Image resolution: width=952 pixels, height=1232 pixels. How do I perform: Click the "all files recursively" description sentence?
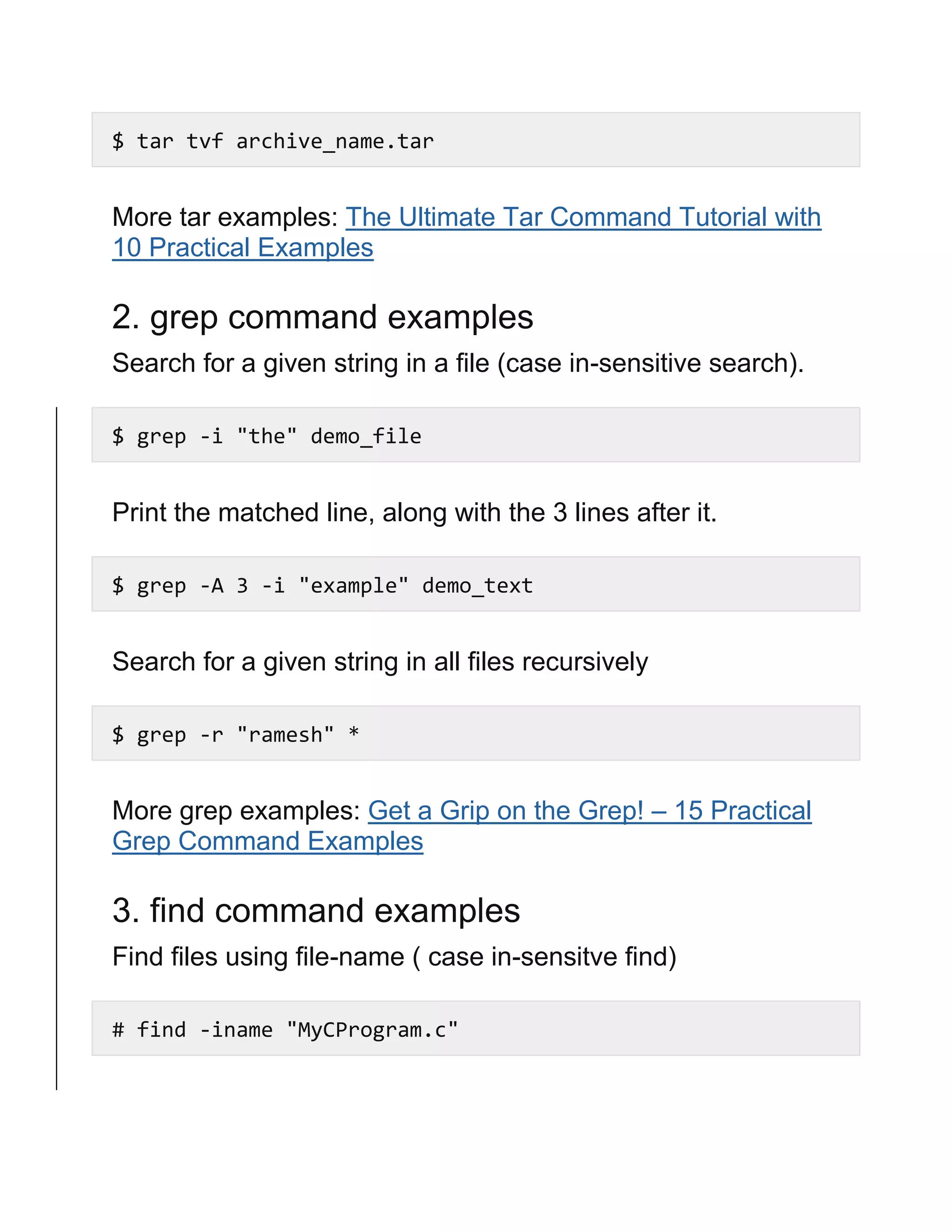tap(380, 662)
